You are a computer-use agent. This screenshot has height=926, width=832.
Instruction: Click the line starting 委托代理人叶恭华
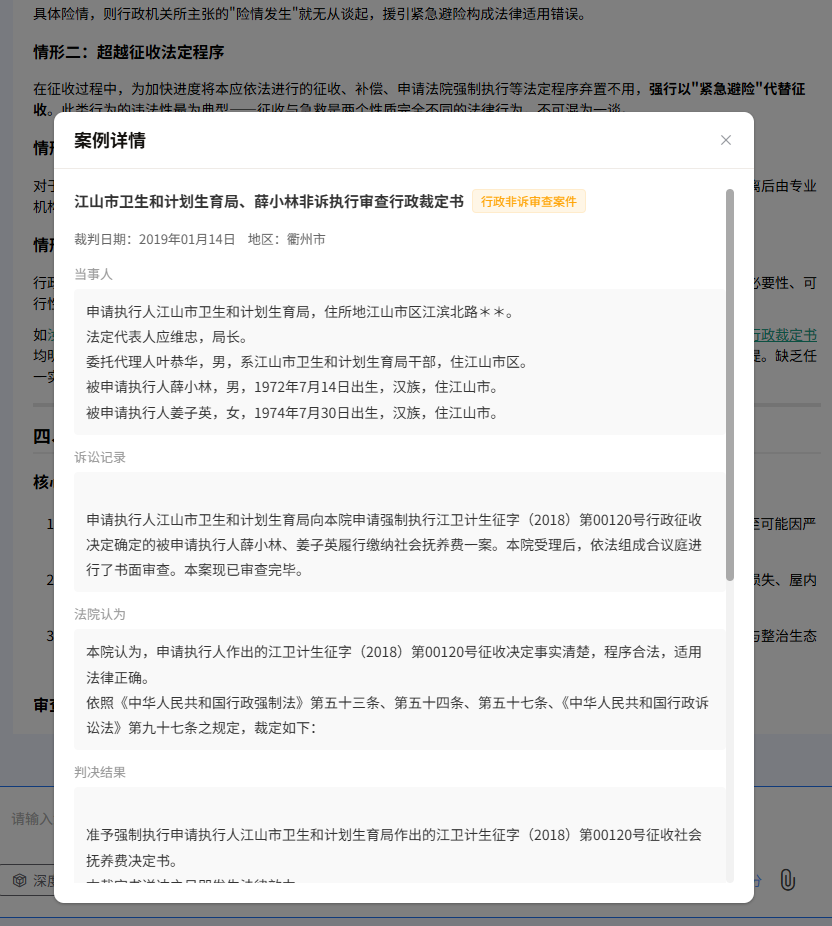(309, 362)
